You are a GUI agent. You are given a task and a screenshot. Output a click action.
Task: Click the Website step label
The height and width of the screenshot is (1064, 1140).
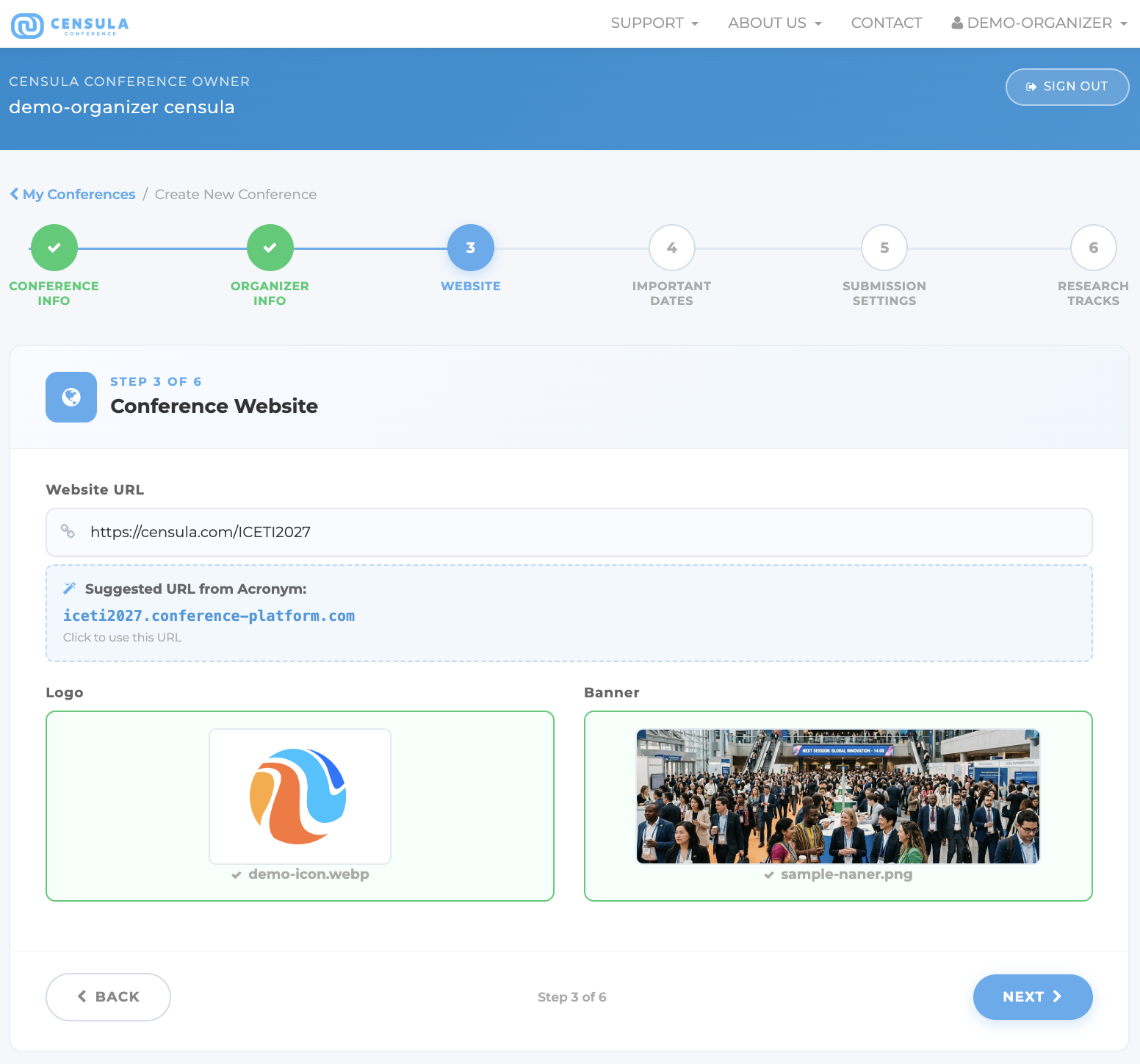click(x=471, y=286)
